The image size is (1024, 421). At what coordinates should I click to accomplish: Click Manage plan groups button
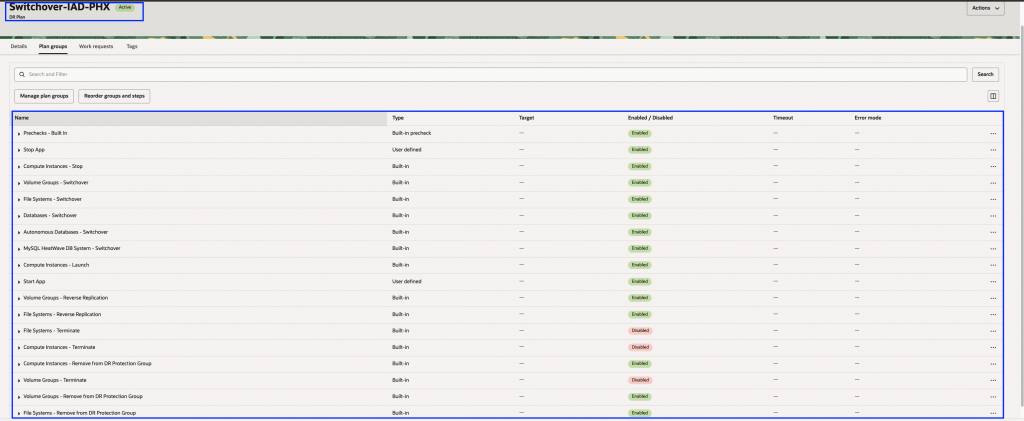pos(44,96)
